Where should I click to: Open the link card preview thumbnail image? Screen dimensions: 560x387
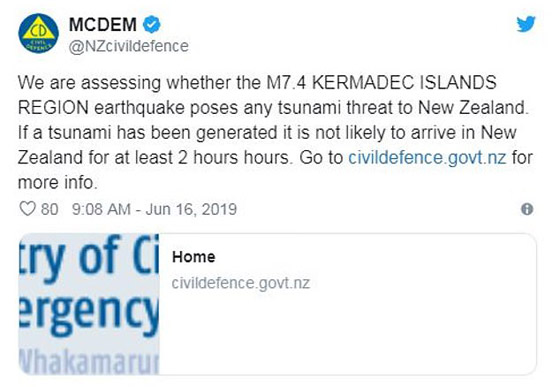(x=89, y=304)
